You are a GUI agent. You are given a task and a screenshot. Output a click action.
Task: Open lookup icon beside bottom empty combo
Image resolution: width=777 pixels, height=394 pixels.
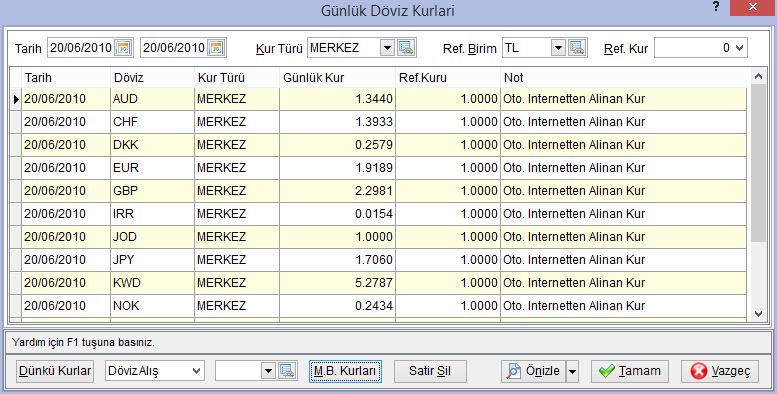288,371
